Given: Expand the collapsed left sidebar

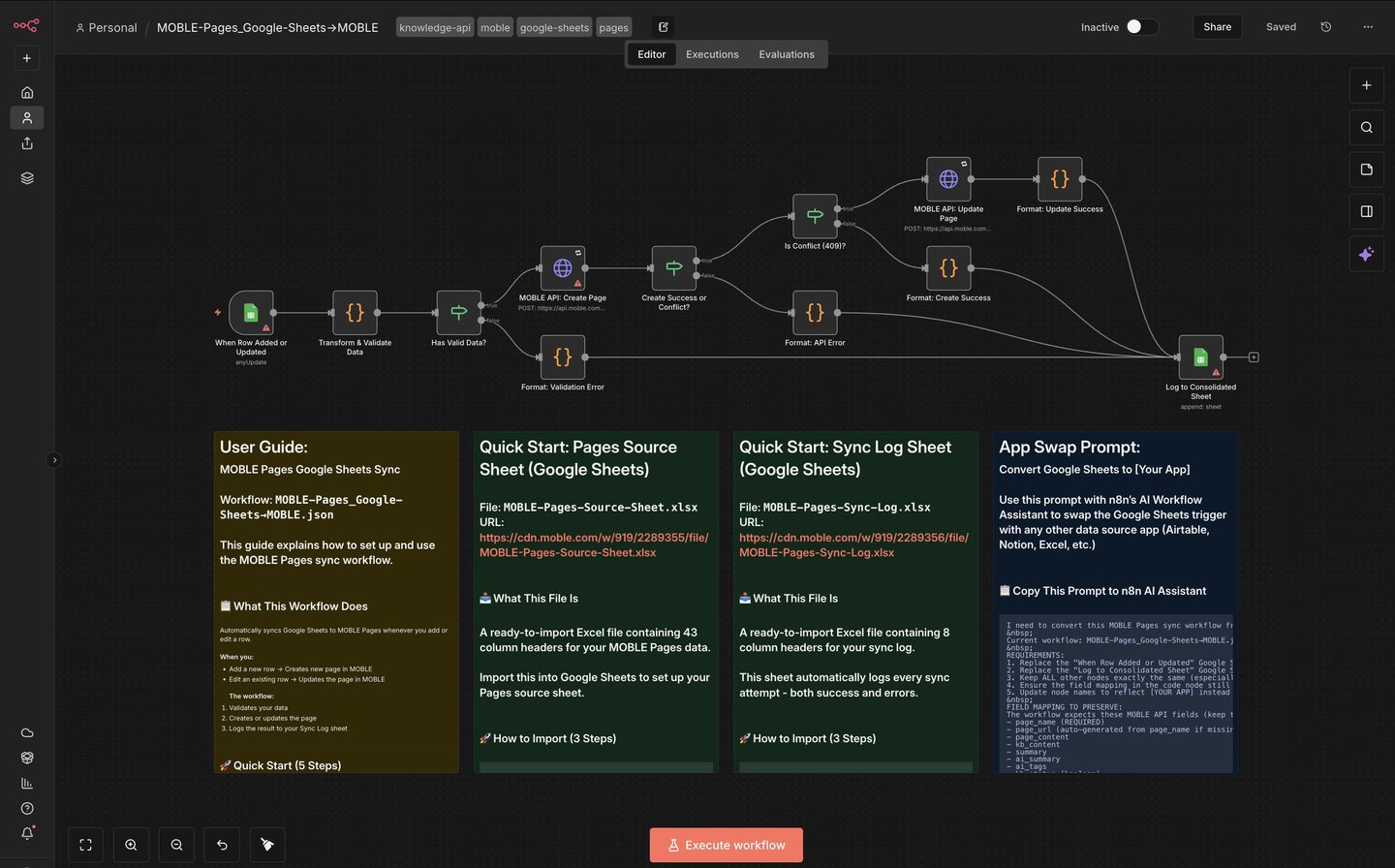Looking at the screenshot, I should pyautogui.click(x=54, y=460).
